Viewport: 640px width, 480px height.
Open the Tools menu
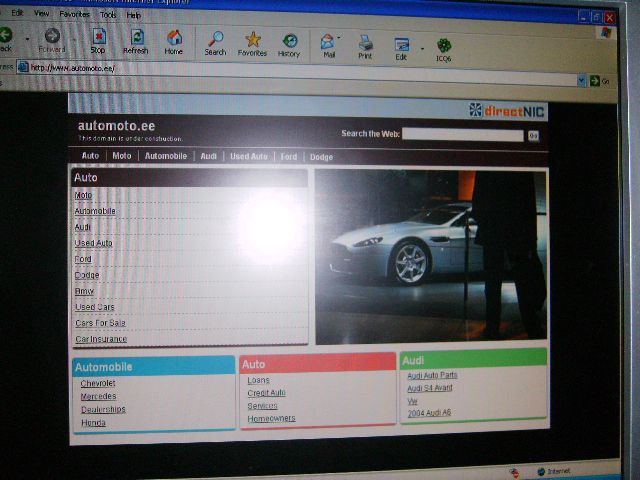[x=108, y=15]
